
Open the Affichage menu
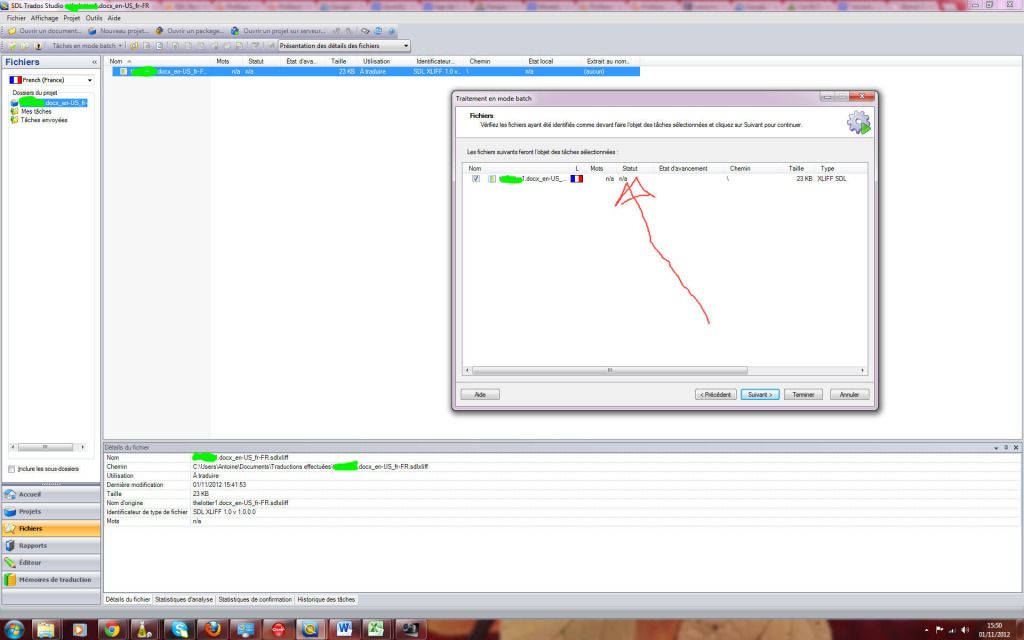click(44, 18)
